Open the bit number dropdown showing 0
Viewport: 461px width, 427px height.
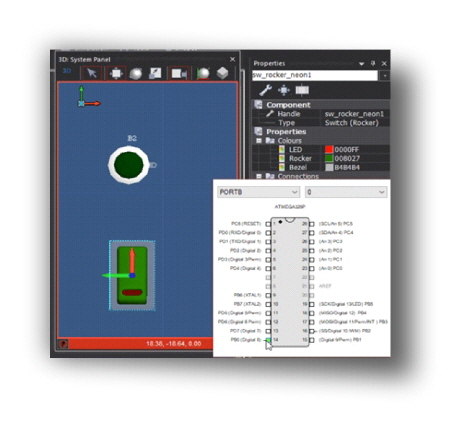[346, 192]
